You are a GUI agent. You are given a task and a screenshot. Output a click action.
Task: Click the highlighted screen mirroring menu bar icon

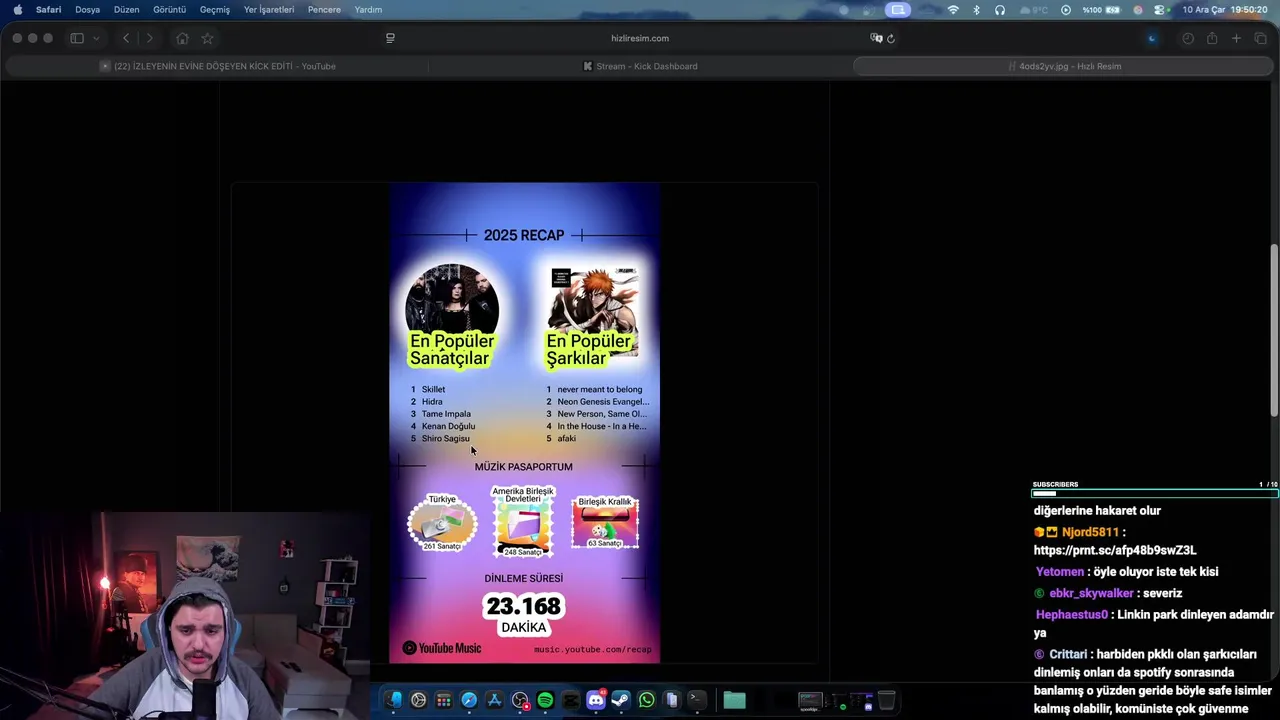[x=898, y=10]
